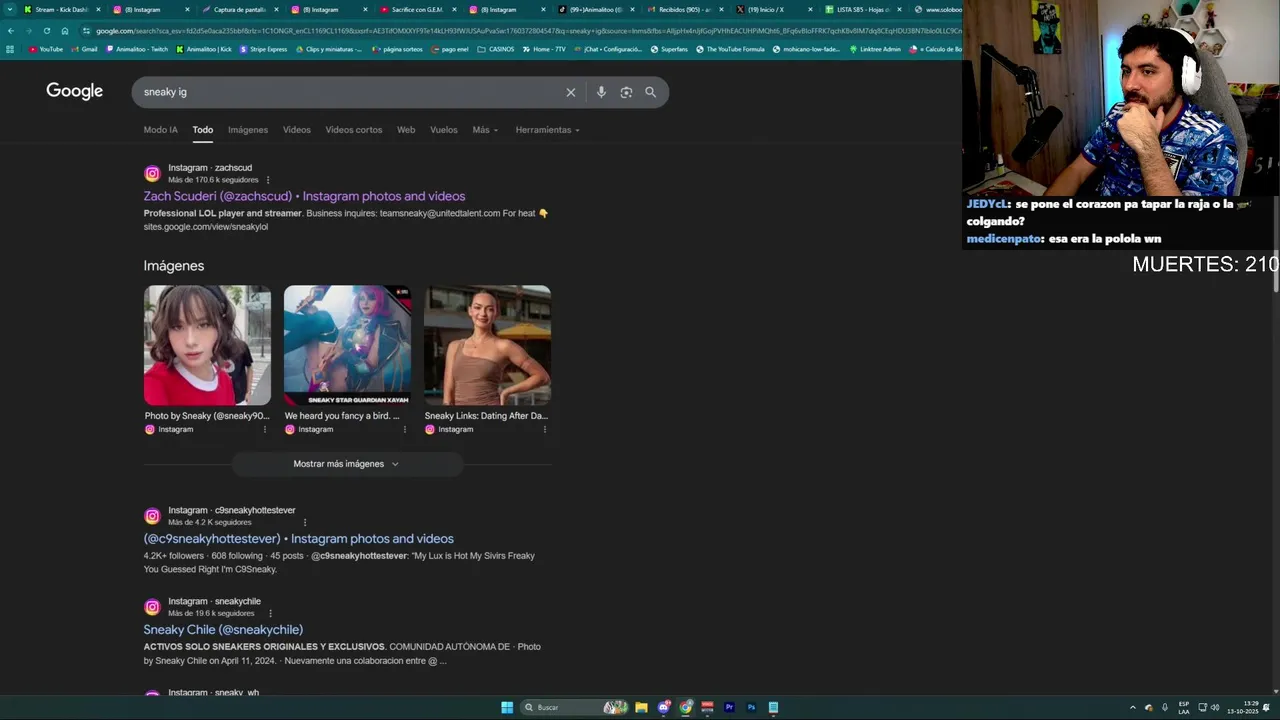Screen dimensions: 1280x720
Task: Open 'The YouTube Formula' bookmark
Action: click(x=730, y=49)
